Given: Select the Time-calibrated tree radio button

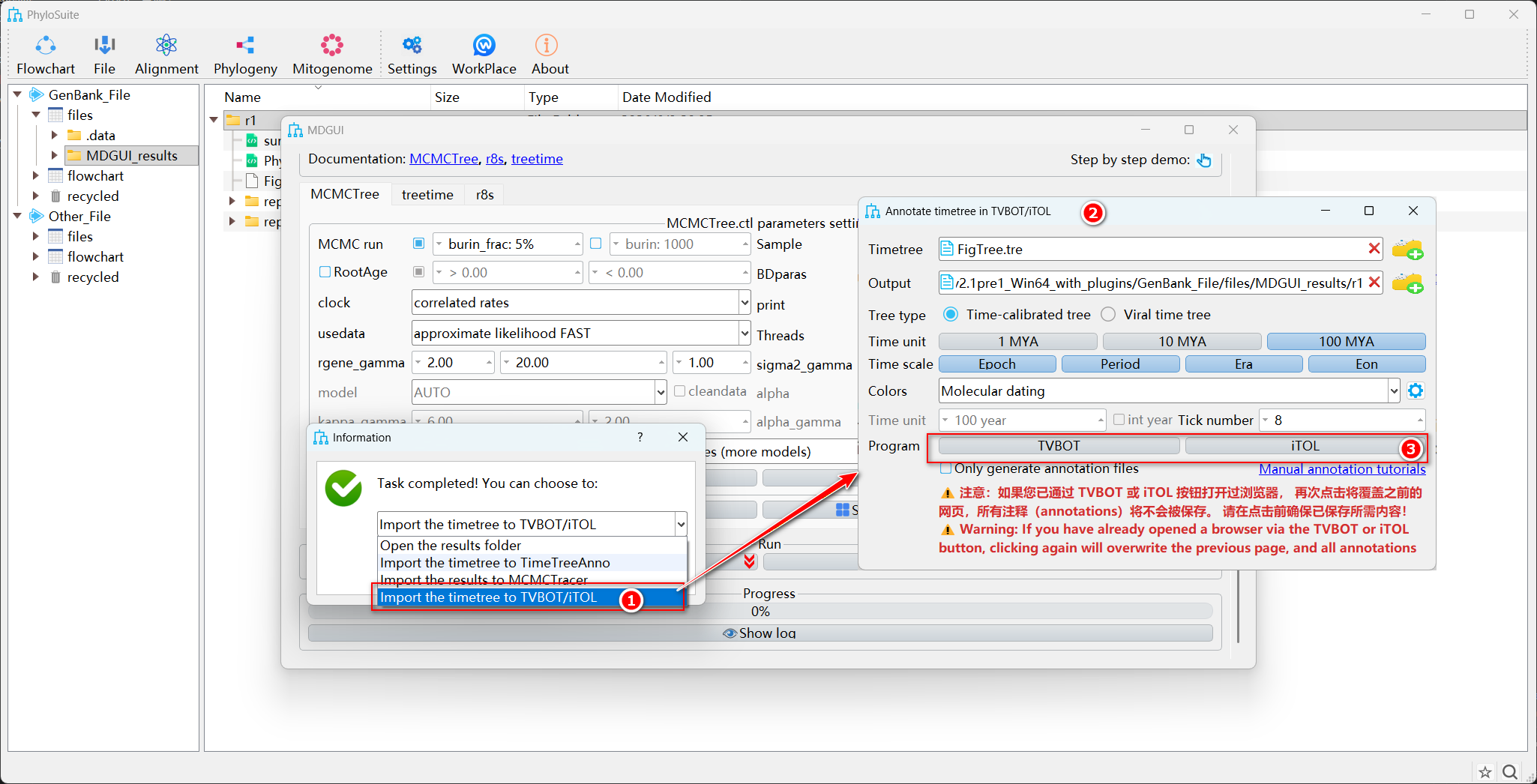Looking at the screenshot, I should [x=950, y=315].
